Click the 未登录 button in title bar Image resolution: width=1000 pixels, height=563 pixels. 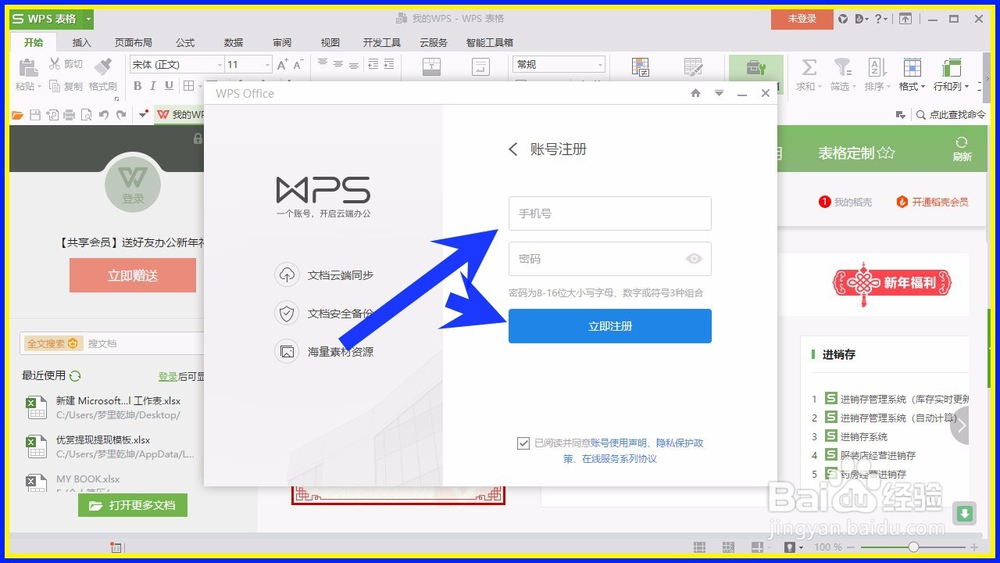click(802, 19)
